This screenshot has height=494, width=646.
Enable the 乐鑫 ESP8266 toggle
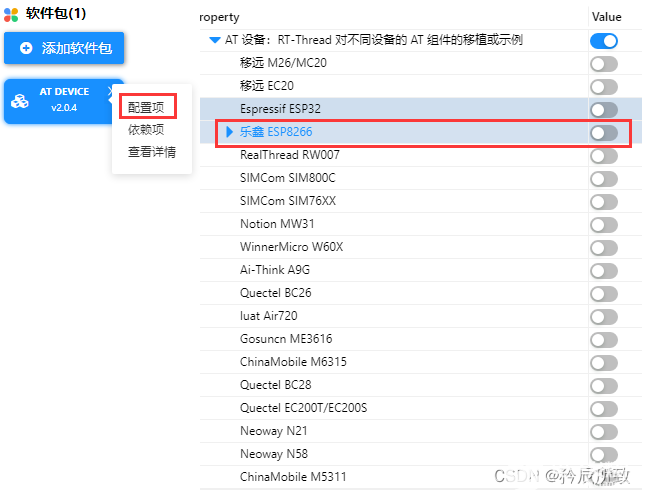pyautogui.click(x=604, y=133)
